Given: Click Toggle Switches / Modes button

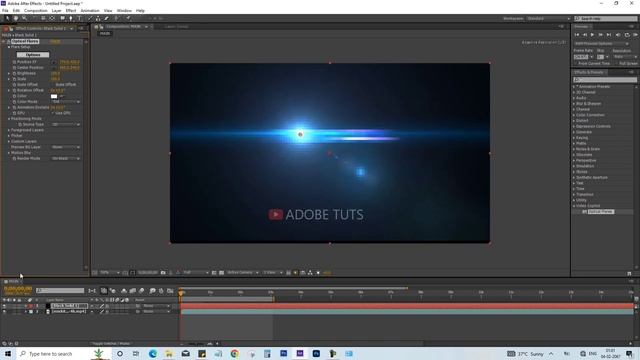Looking at the screenshot, I should (x=111, y=344).
